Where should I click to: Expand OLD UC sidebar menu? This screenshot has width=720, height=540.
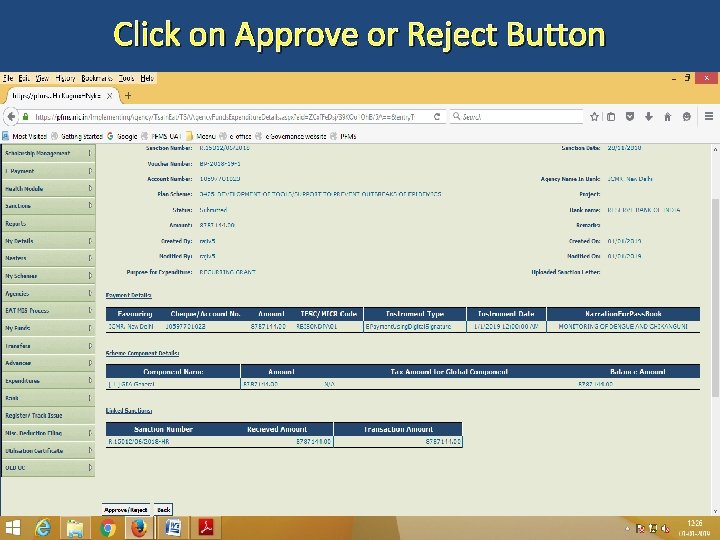coord(48,467)
